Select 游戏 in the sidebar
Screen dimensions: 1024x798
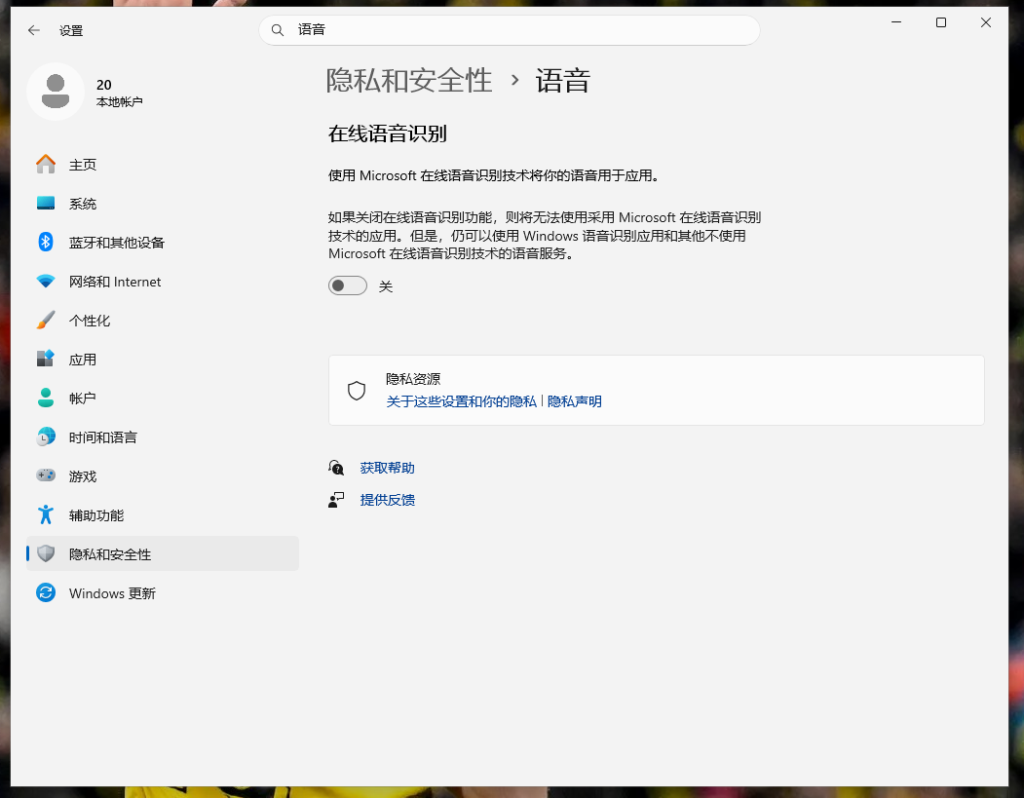163,476
